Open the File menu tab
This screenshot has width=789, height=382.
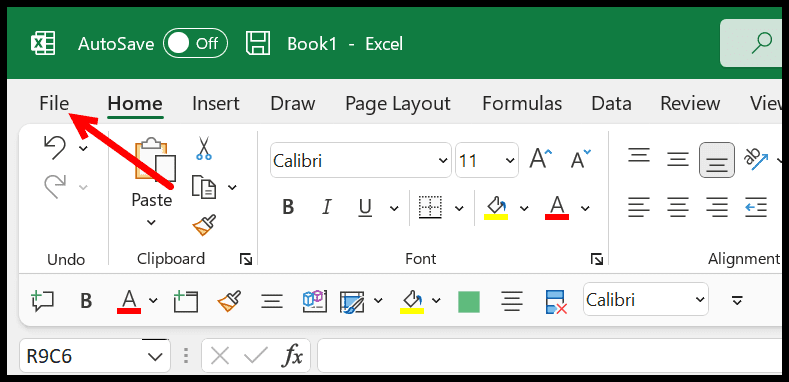point(54,103)
